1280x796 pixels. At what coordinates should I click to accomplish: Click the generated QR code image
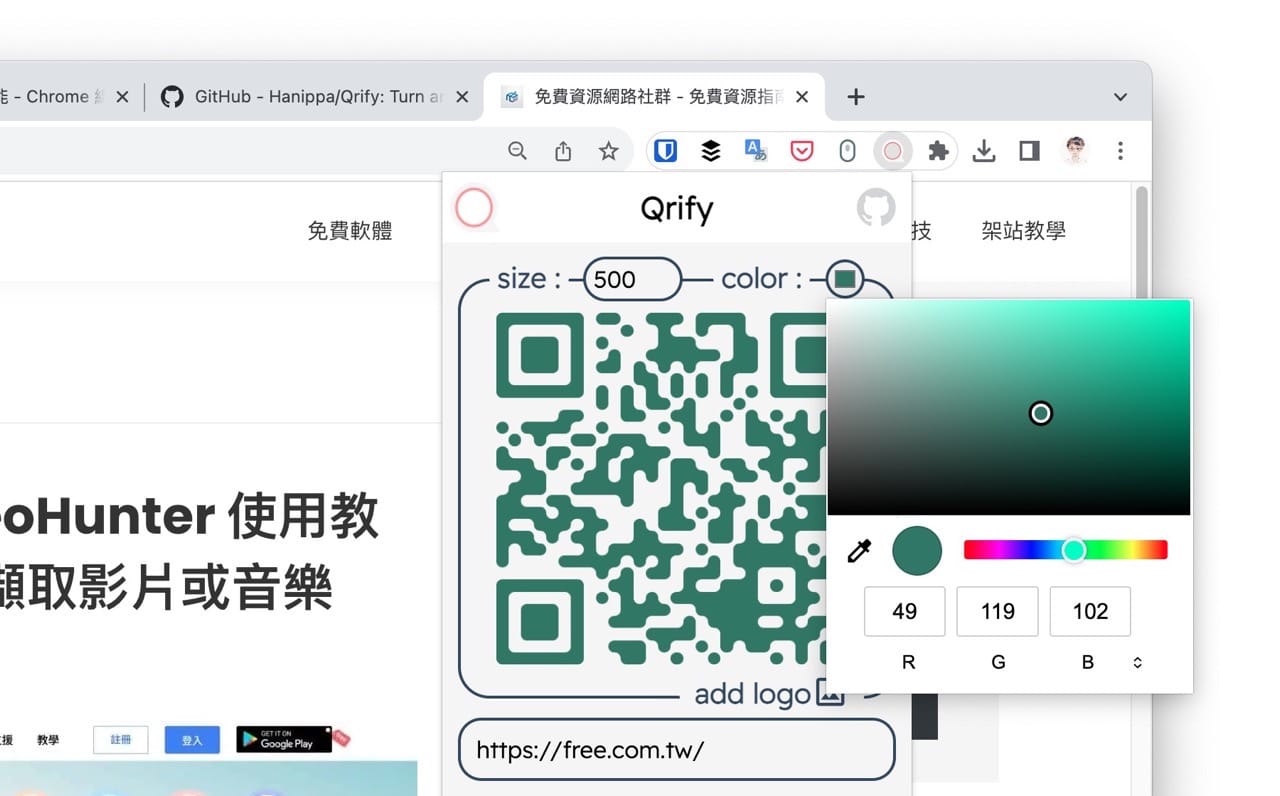coord(661,488)
